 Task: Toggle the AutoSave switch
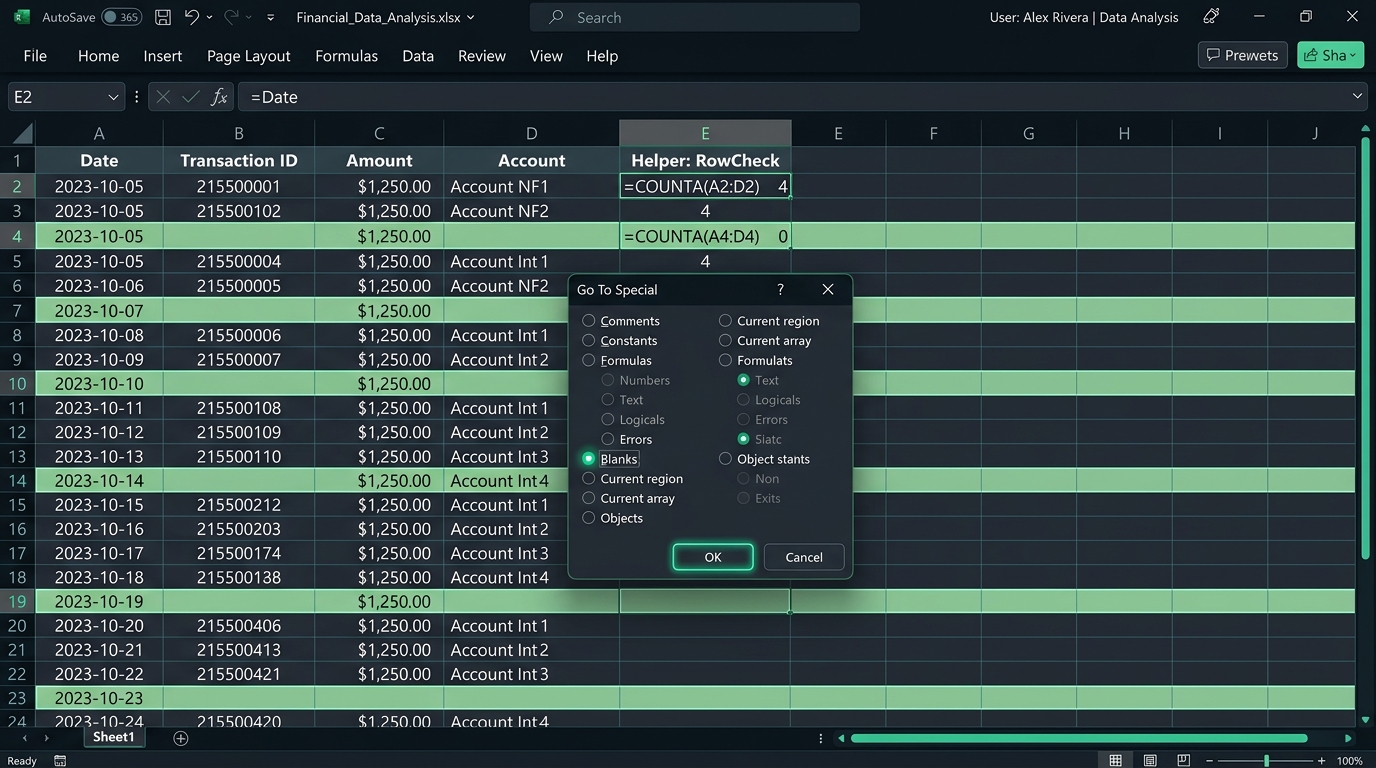[122, 17]
